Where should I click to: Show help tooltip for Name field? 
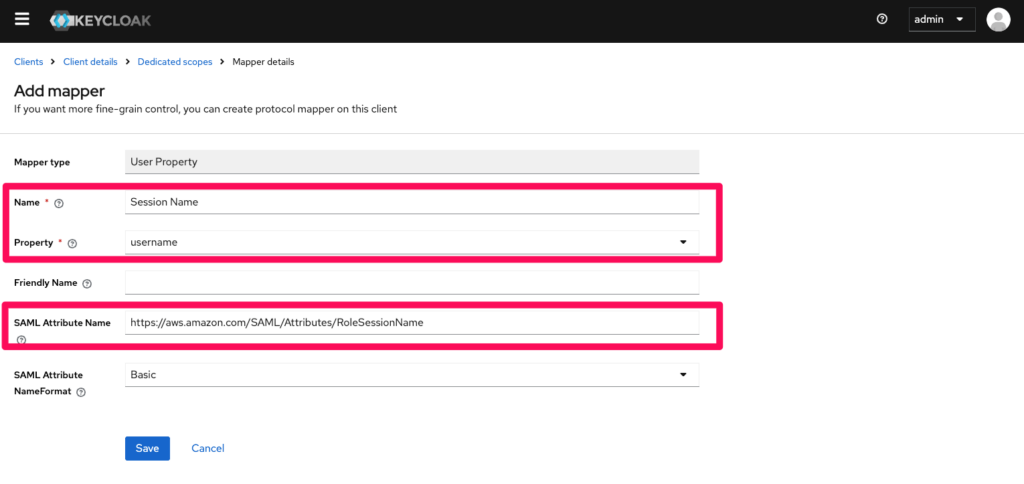pyautogui.click(x=59, y=203)
